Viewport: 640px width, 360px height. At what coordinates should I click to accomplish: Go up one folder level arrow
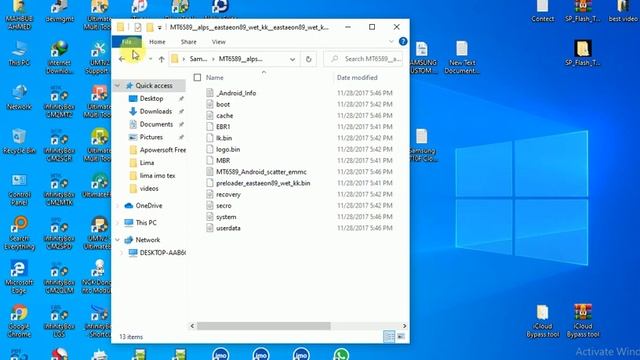pos(161,59)
